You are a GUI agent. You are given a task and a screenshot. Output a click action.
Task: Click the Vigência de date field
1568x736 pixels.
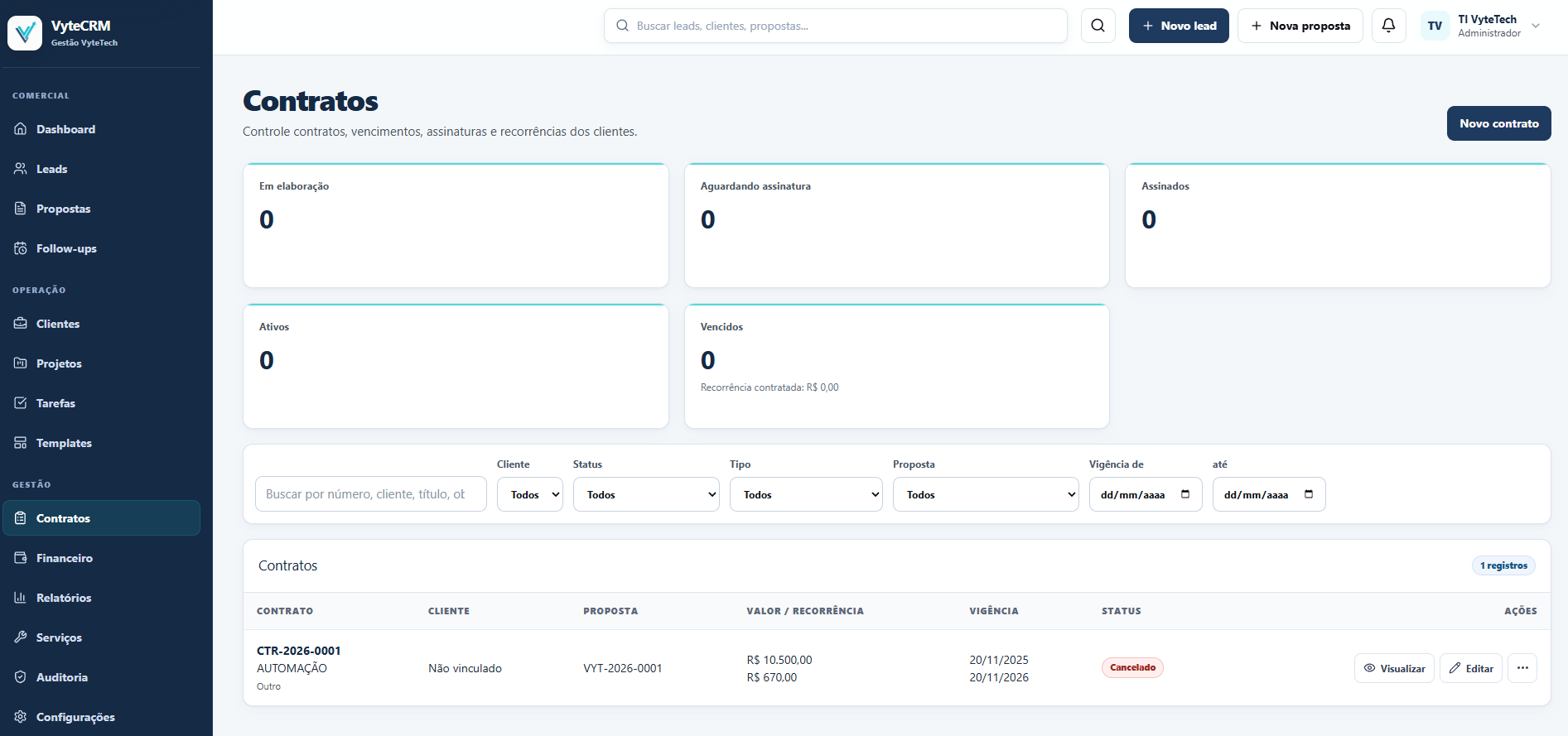pos(1146,494)
